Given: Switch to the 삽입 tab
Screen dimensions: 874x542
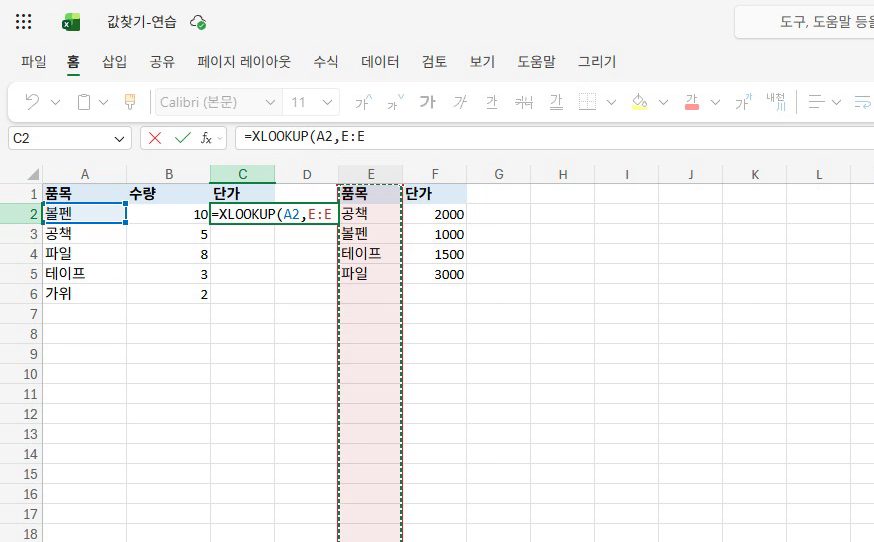Looking at the screenshot, I should (x=114, y=61).
